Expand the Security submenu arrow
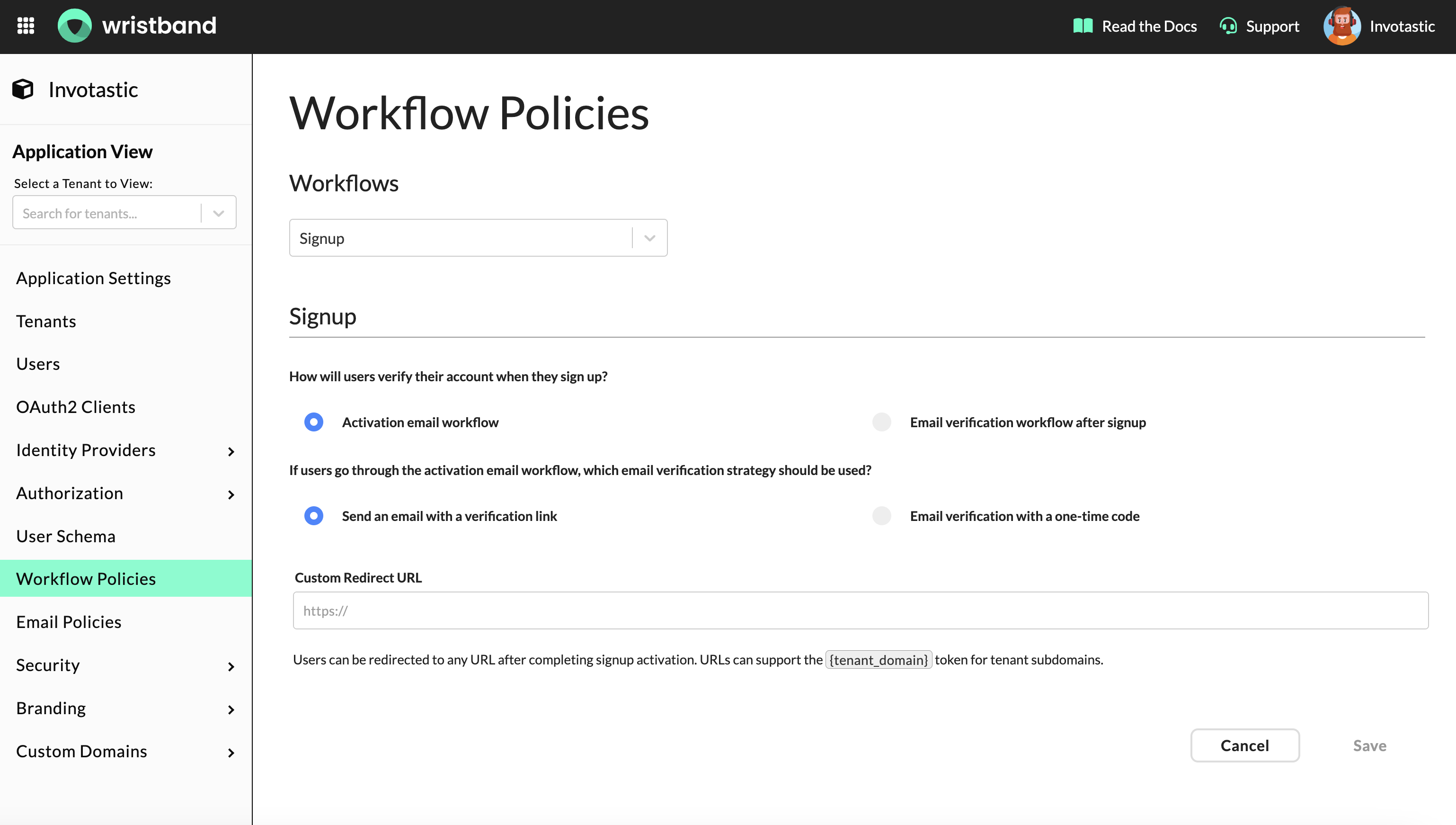The height and width of the screenshot is (825, 1456). click(231, 666)
